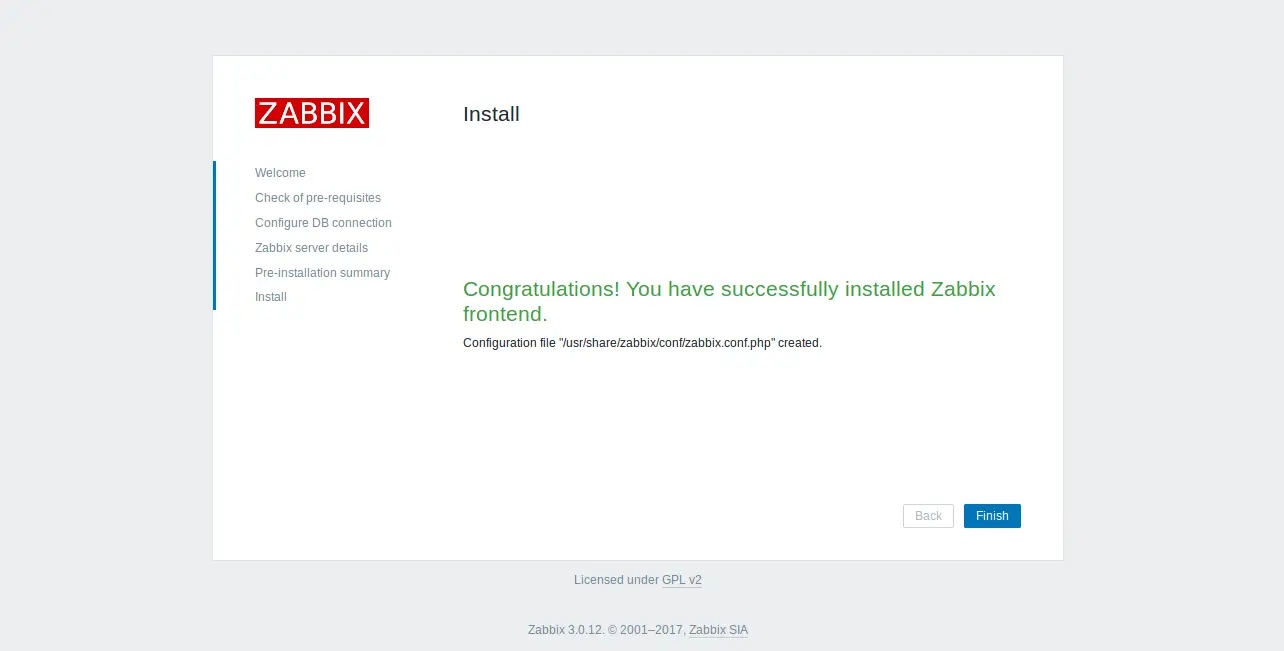This screenshot has width=1284, height=651.
Task: Select the Configure DB connection step
Action: [323, 223]
